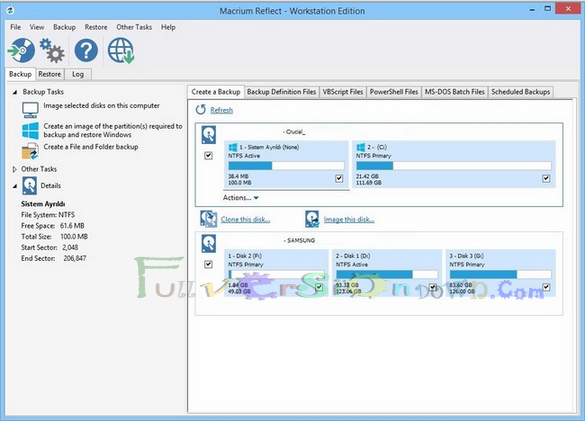Toggle the SAMSUNG disk checkbox

[x=209, y=264]
